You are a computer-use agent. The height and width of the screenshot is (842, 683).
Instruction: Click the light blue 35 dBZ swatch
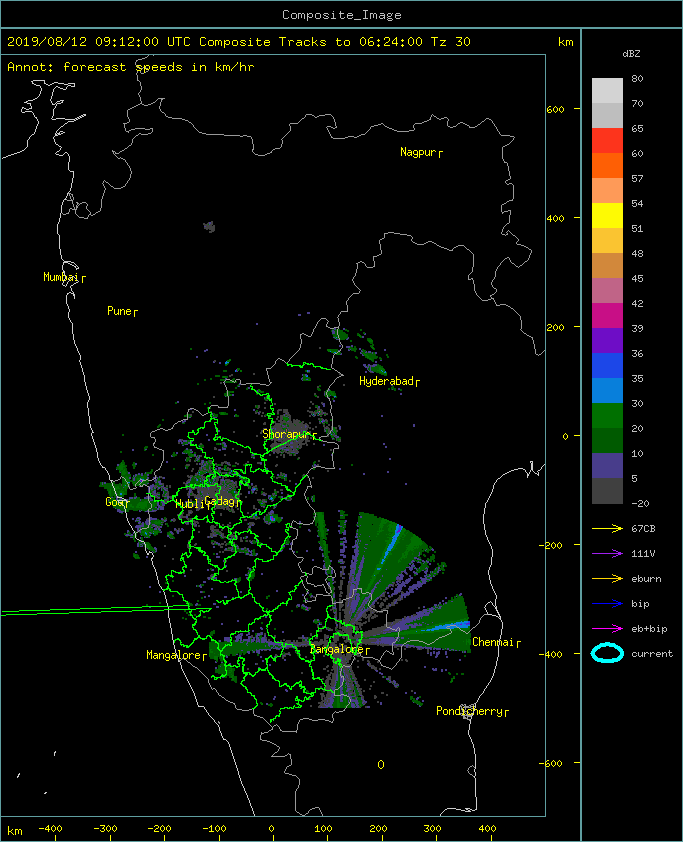[x=607, y=390]
